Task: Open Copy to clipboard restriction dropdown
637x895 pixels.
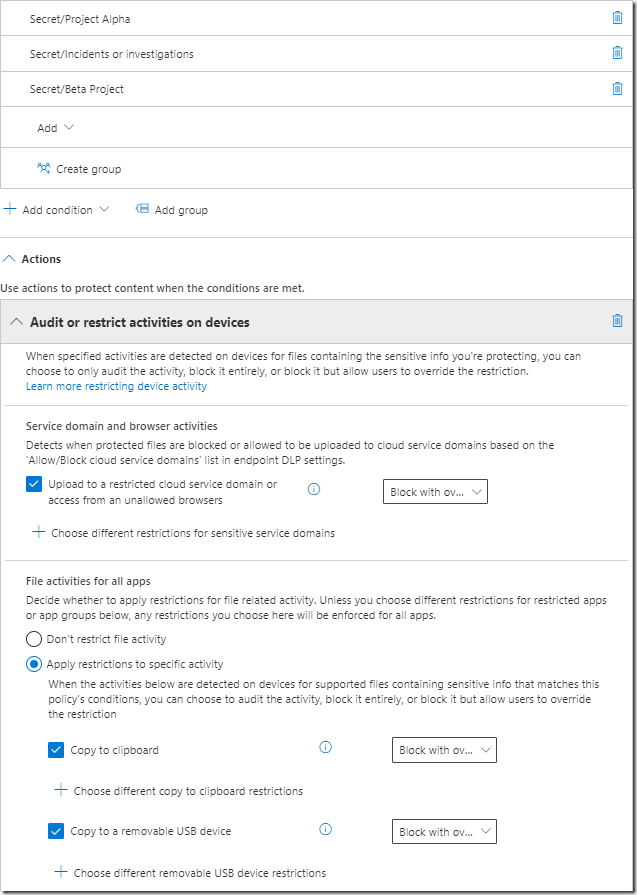Action: (445, 750)
